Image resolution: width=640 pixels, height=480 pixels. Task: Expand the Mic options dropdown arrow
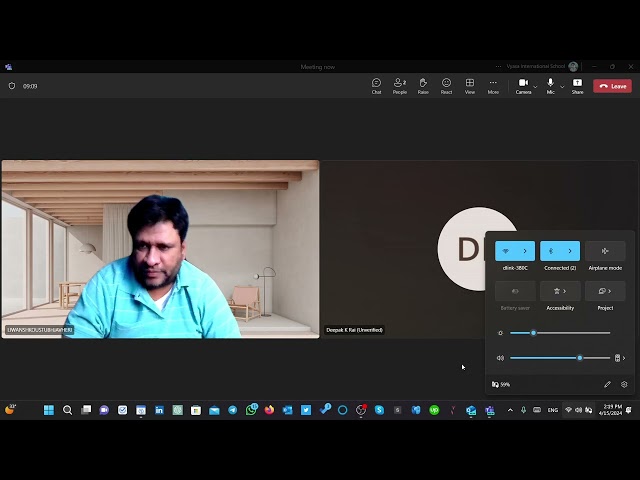(x=562, y=87)
